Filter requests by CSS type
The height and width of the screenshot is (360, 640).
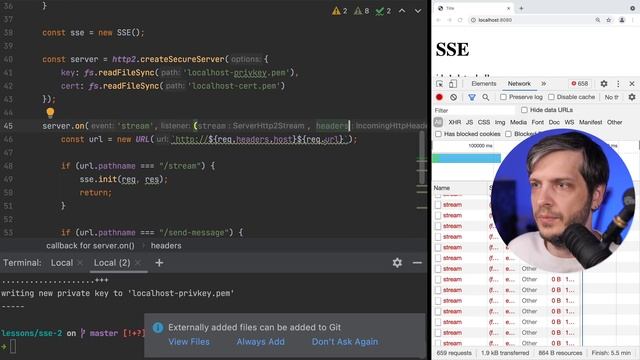click(x=484, y=122)
